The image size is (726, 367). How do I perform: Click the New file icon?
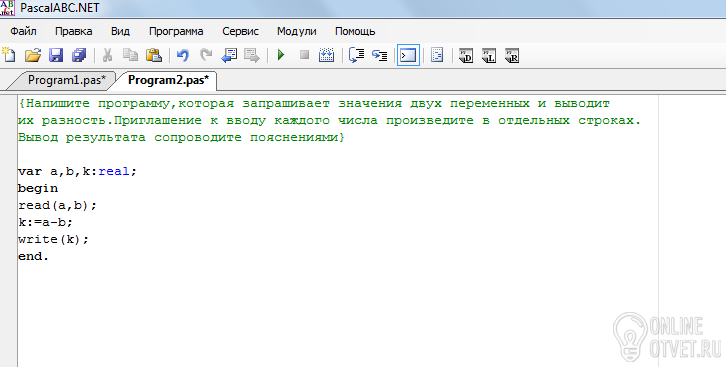pos(9,55)
